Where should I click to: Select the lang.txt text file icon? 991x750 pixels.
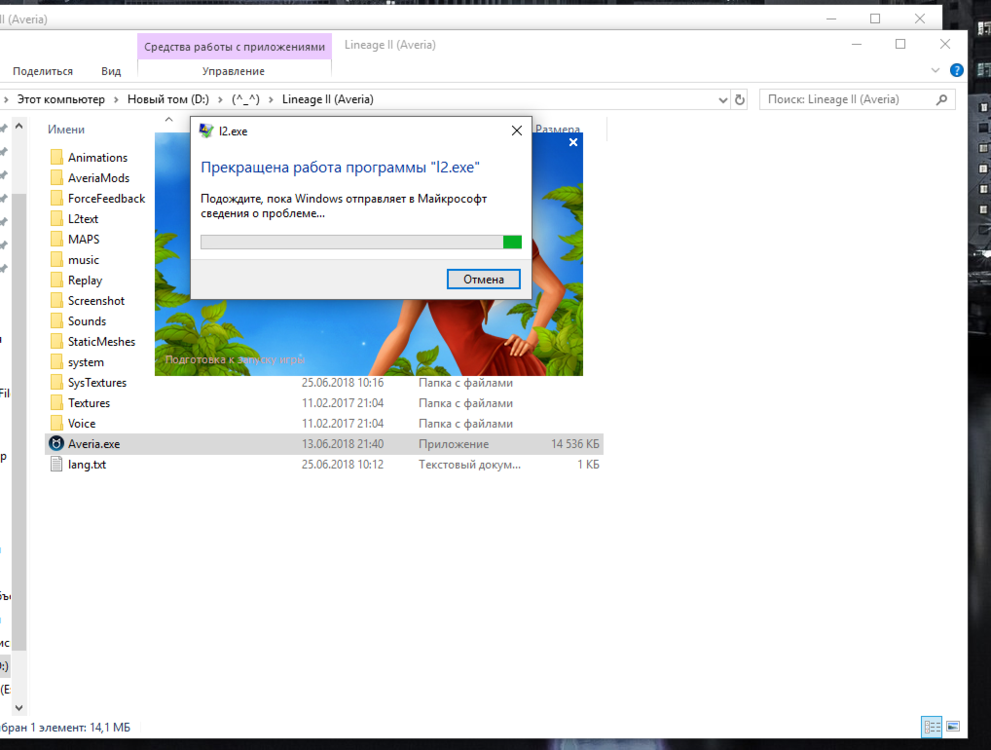57,465
